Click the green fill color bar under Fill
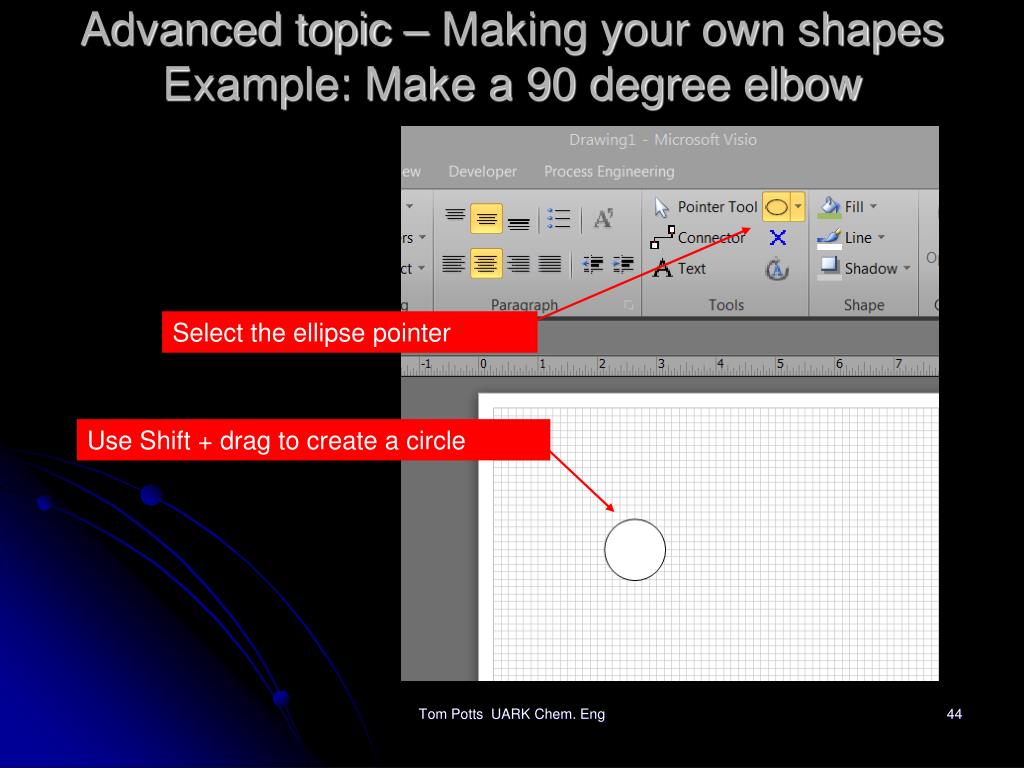The height and width of the screenshot is (768, 1024). (829, 216)
